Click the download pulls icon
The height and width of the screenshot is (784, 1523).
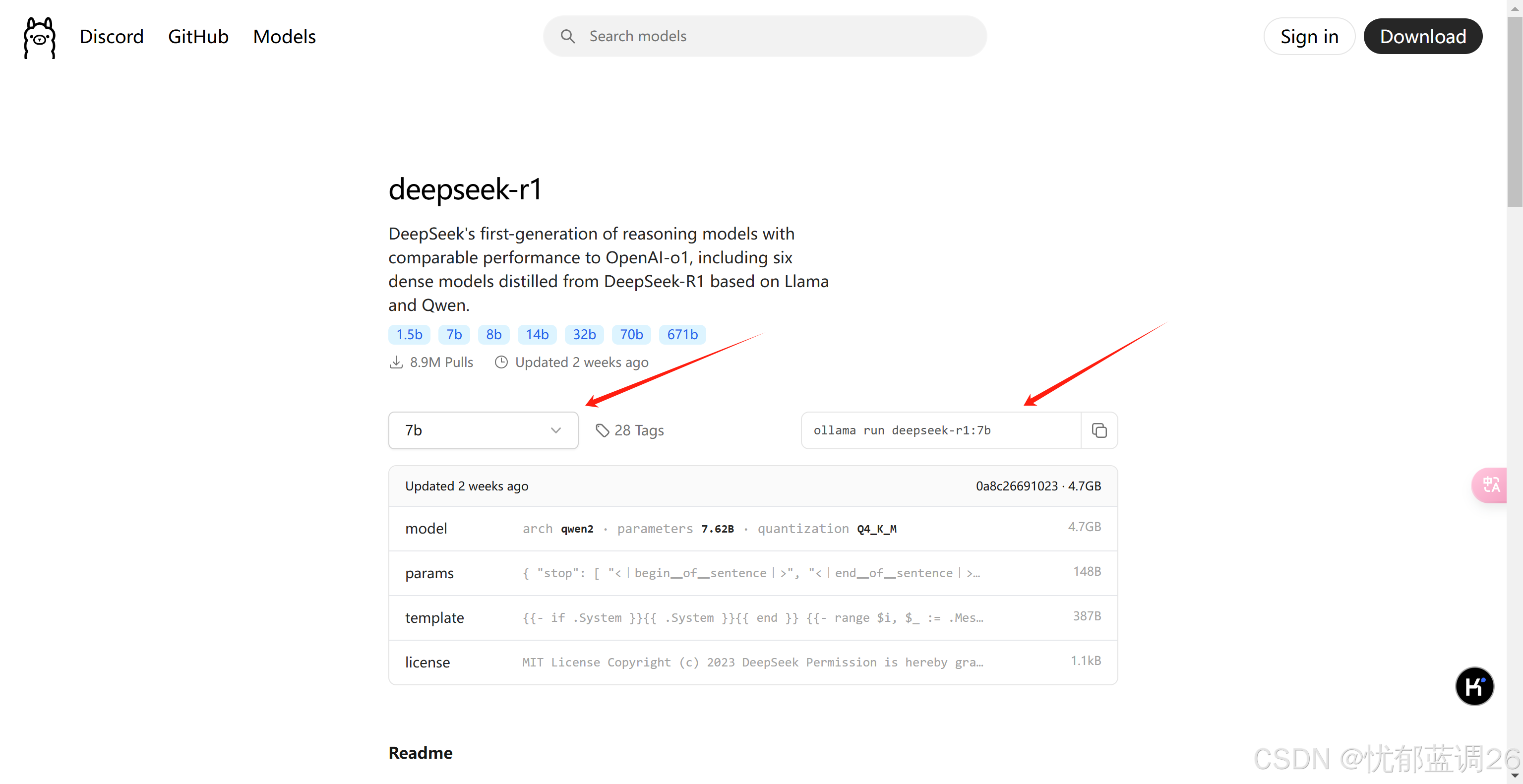[396, 362]
